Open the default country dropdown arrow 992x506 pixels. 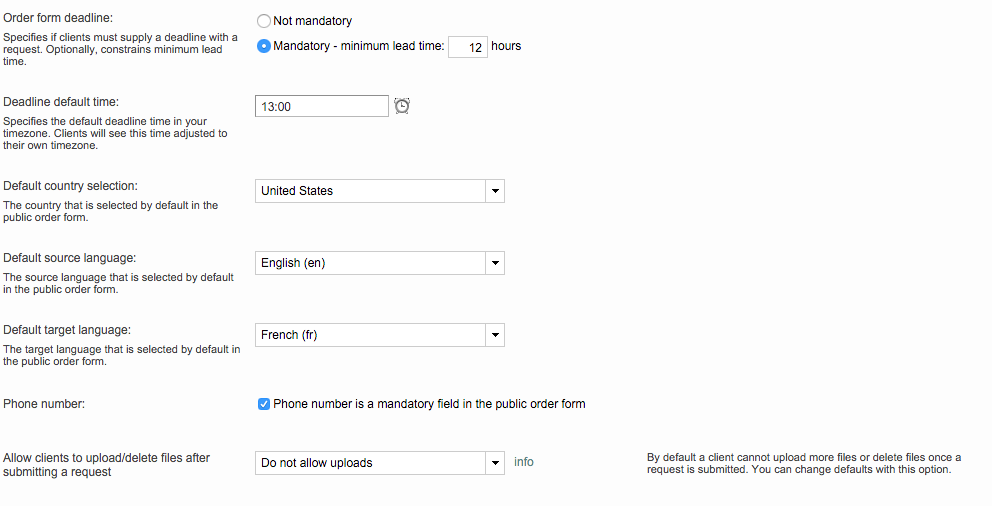pyautogui.click(x=494, y=191)
